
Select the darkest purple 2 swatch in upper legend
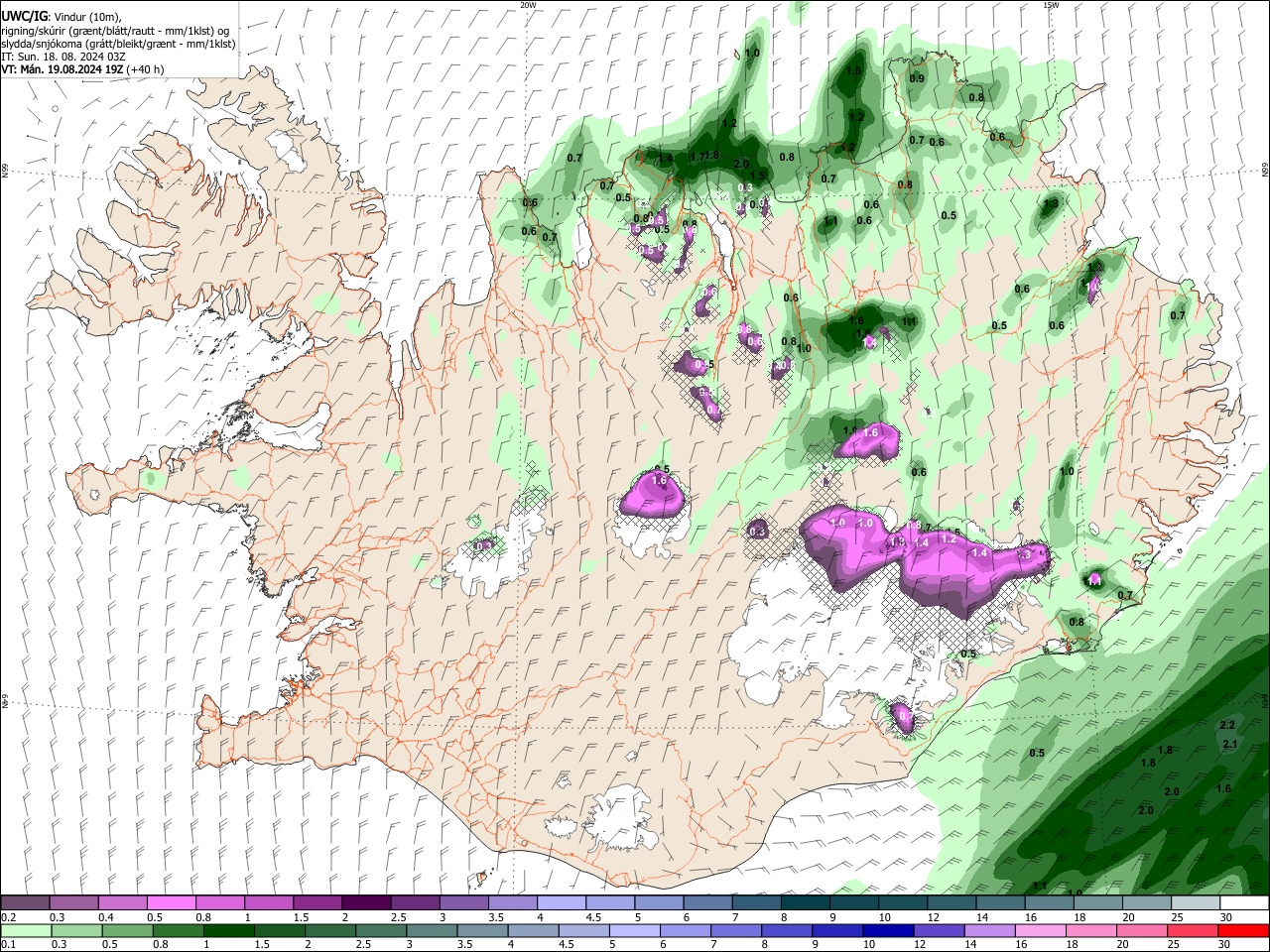coord(366,903)
